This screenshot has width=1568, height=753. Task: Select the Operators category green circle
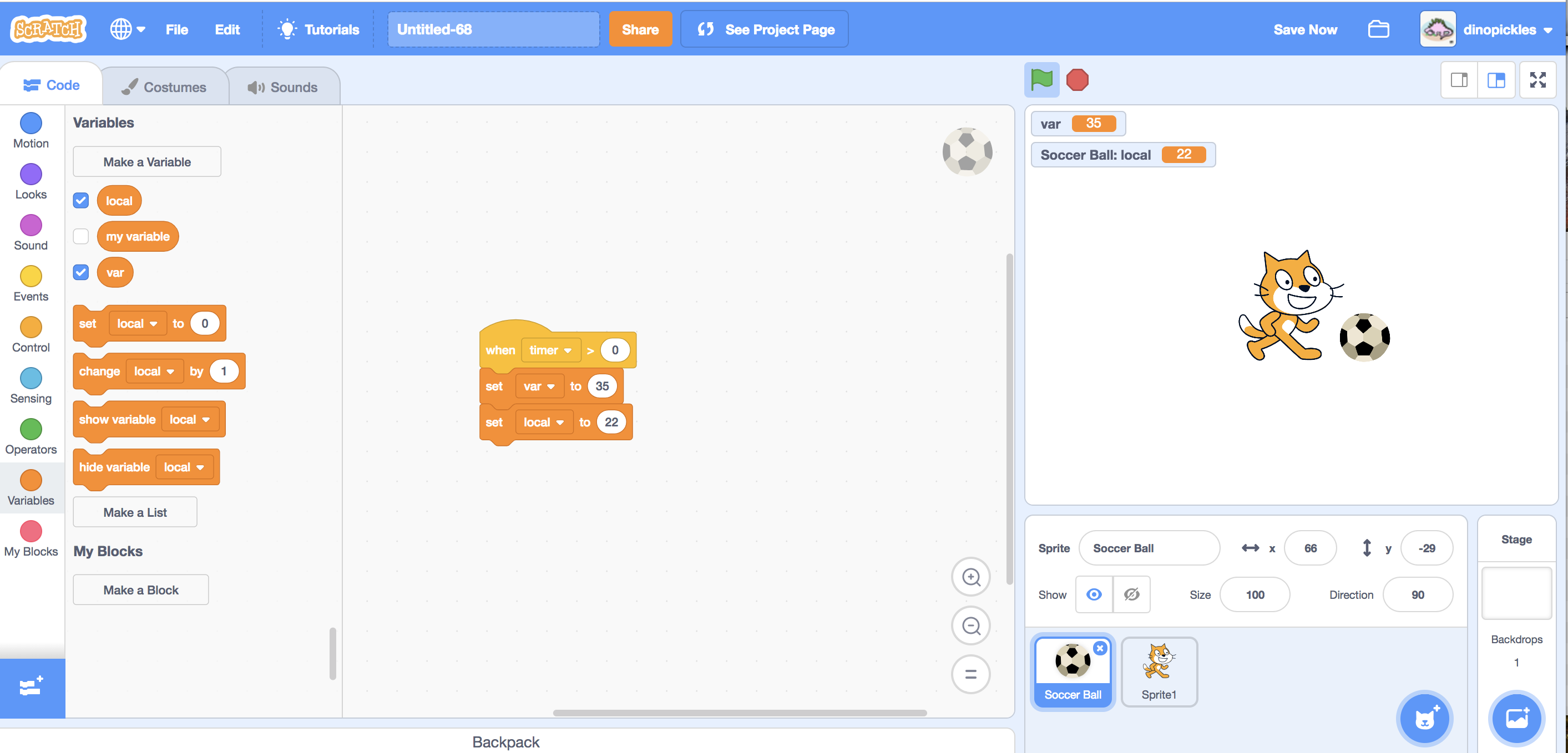tap(31, 429)
